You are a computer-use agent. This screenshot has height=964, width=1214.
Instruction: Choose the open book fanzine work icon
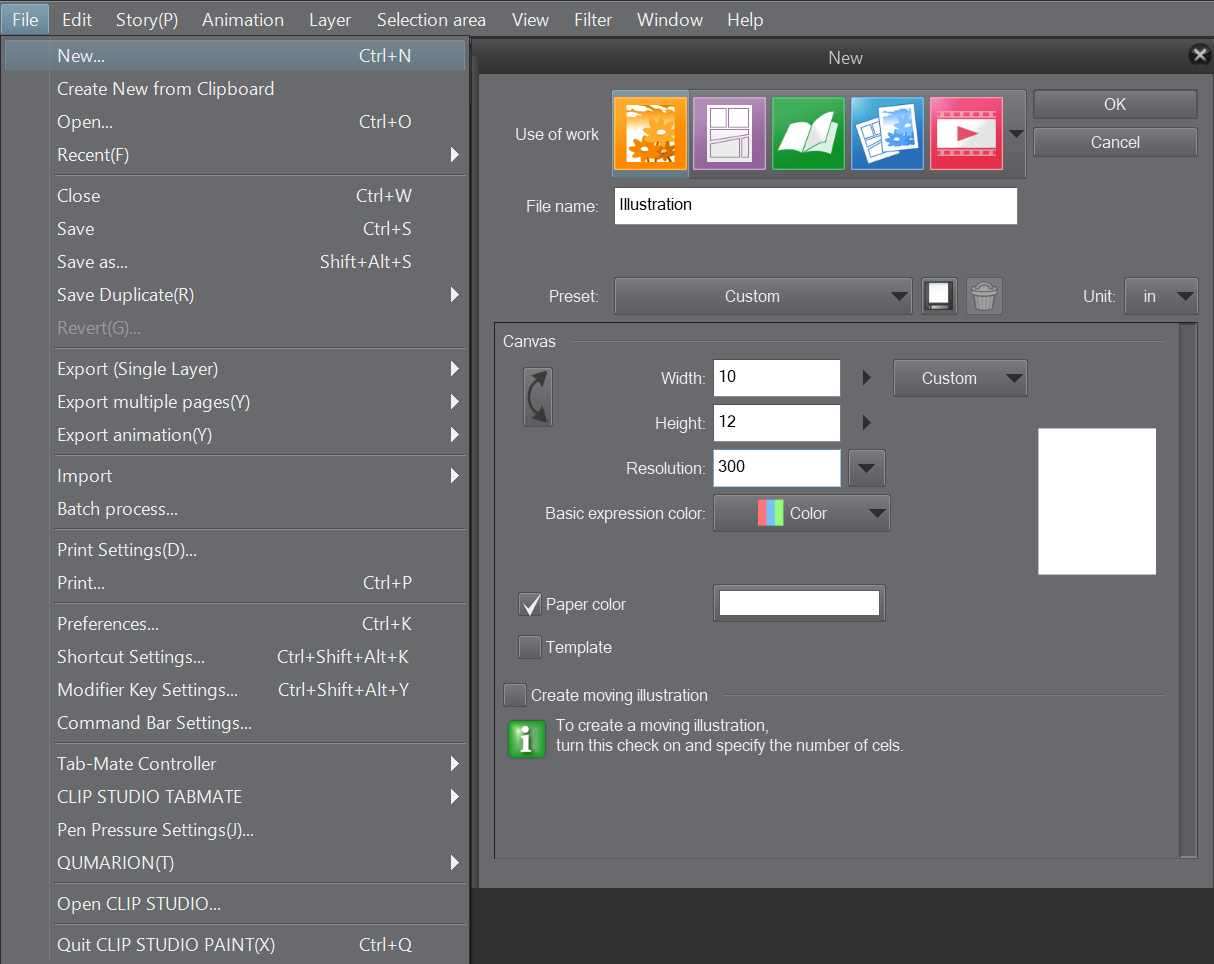808,133
